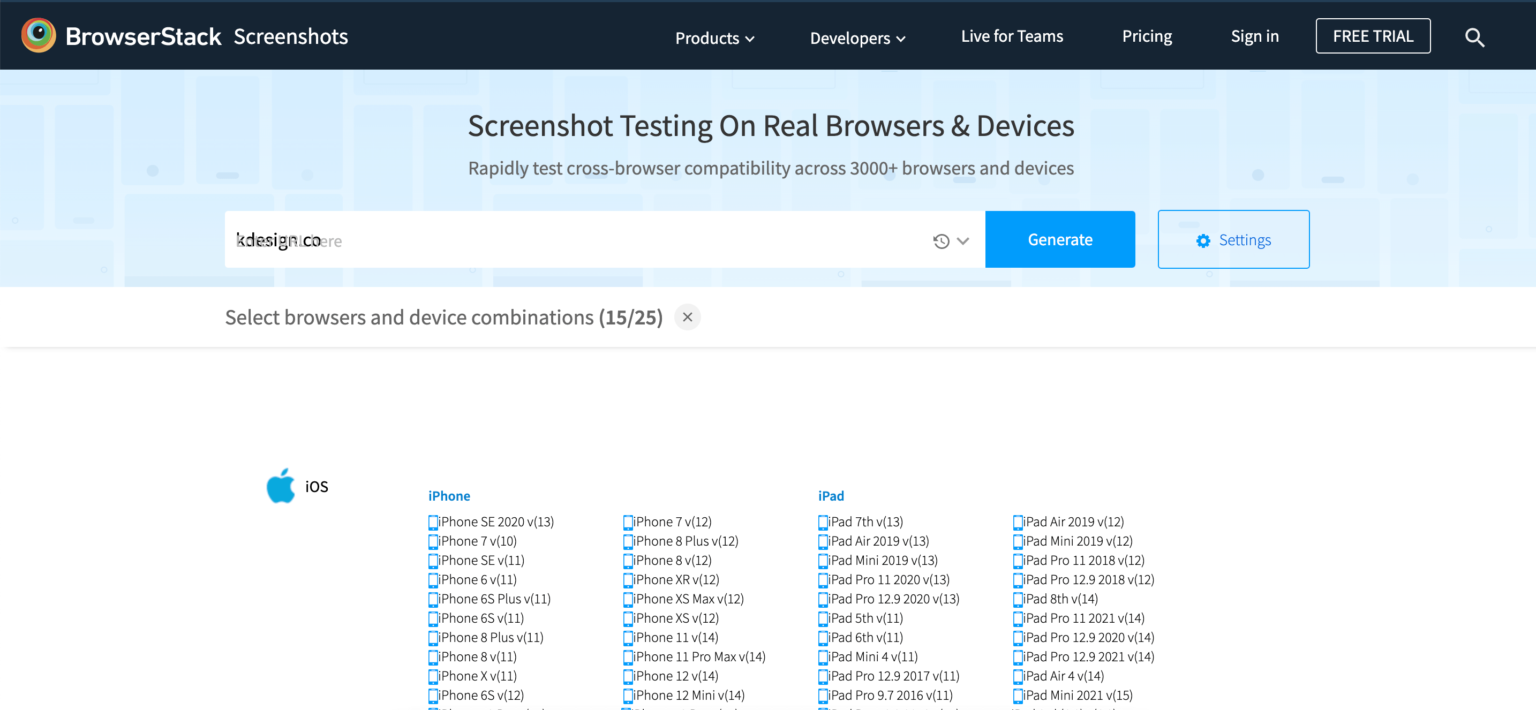Click the URL history clock icon
1536x710 pixels.
941,241
